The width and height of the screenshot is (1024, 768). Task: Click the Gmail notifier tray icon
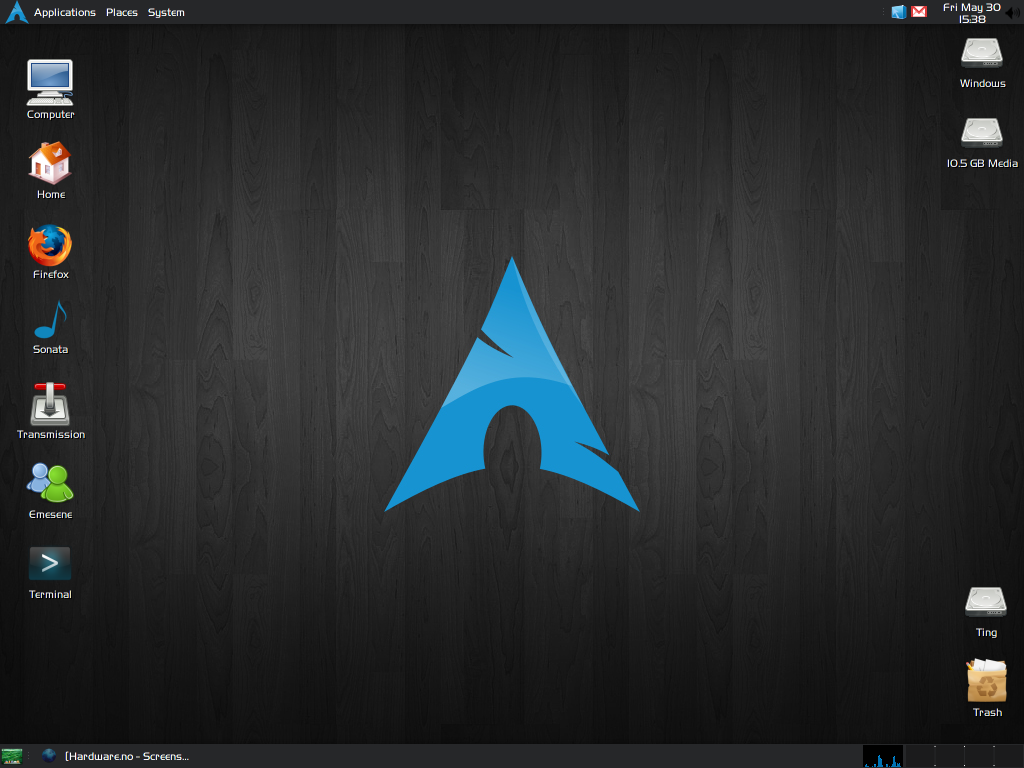[x=919, y=12]
